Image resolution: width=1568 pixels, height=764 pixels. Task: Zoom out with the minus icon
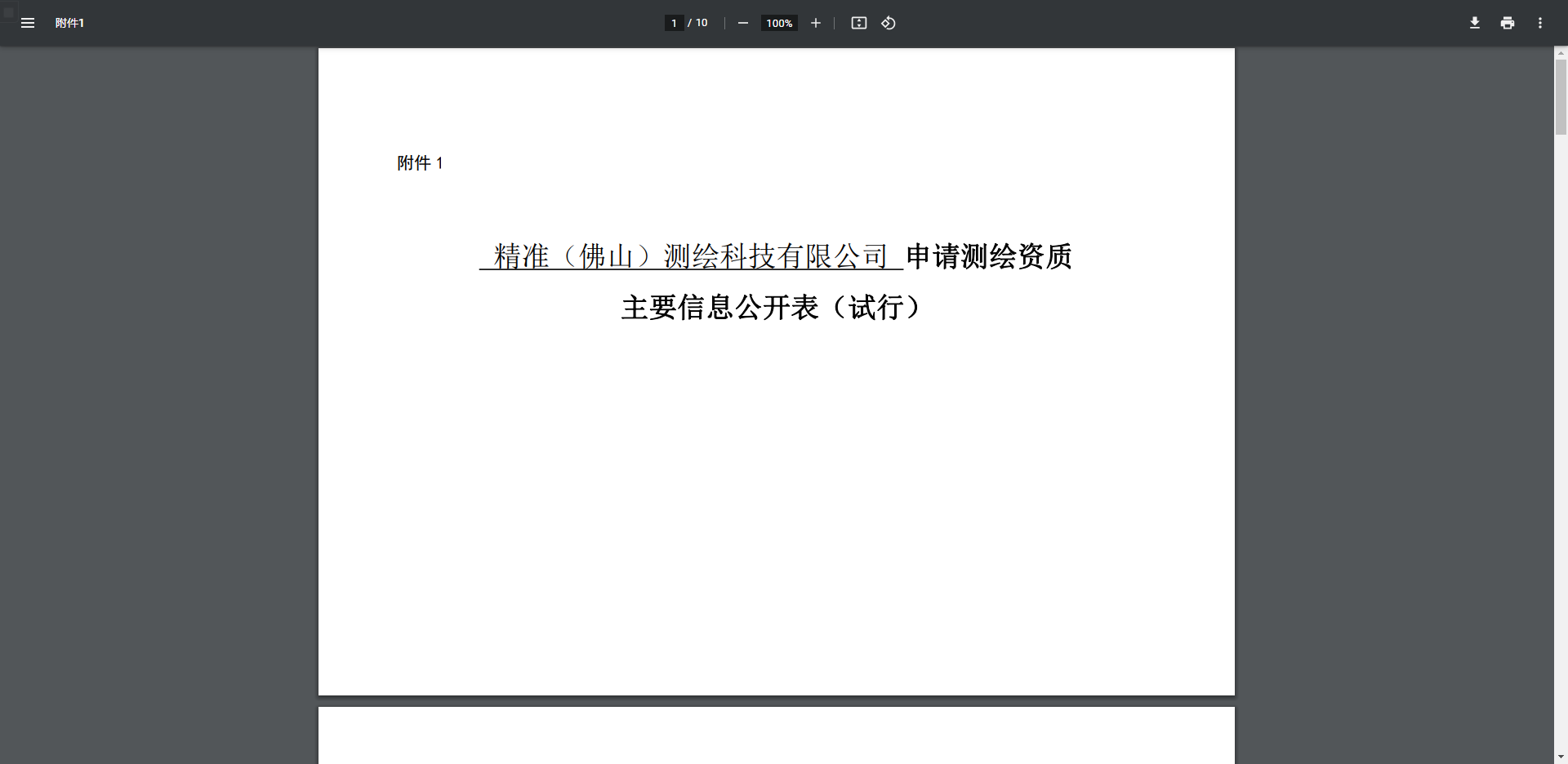[743, 23]
